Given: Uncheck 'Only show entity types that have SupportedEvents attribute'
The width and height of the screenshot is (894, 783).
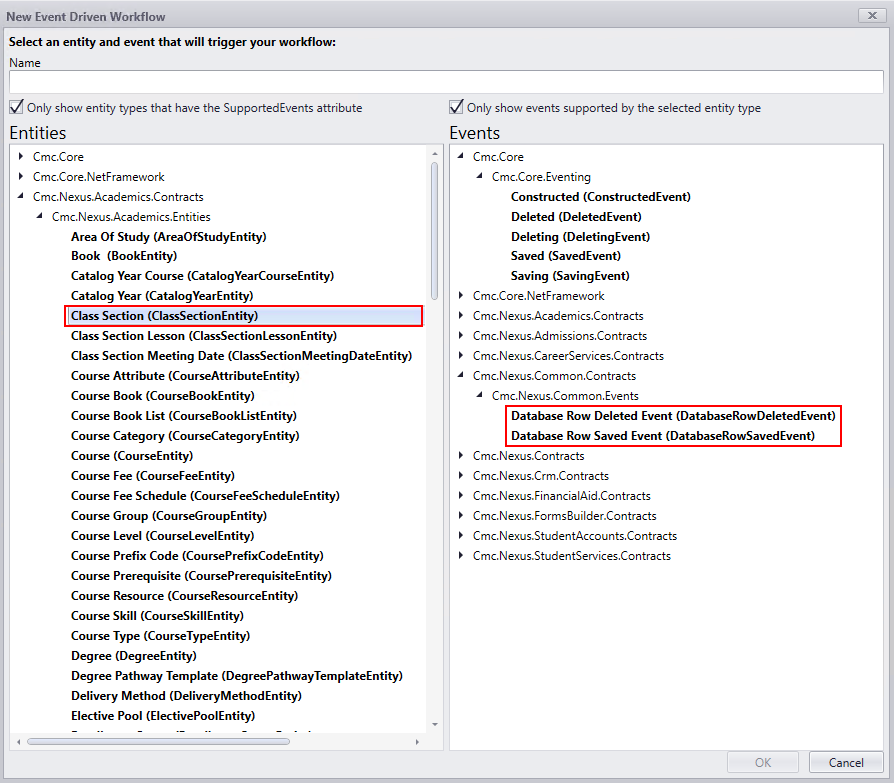Looking at the screenshot, I should coord(16,107).
